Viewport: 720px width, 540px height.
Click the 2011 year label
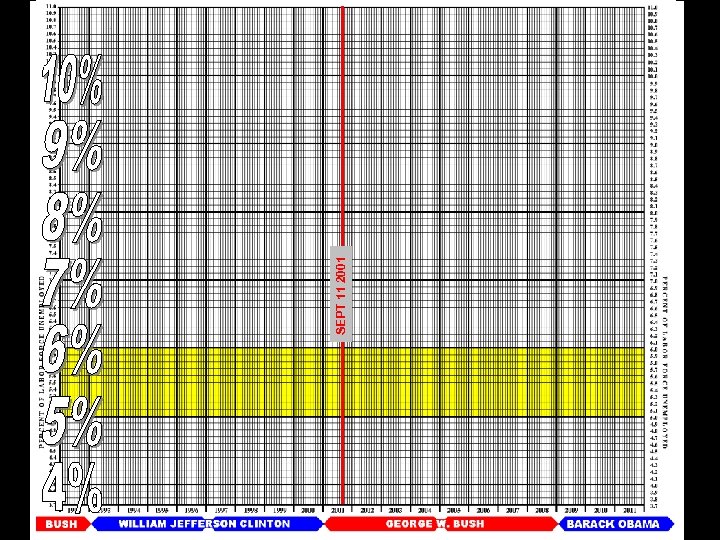click(630, 510)
